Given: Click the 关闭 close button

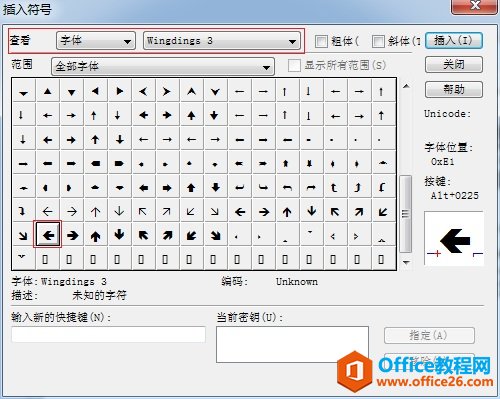Looking at the screenshot, I should 454,65.
